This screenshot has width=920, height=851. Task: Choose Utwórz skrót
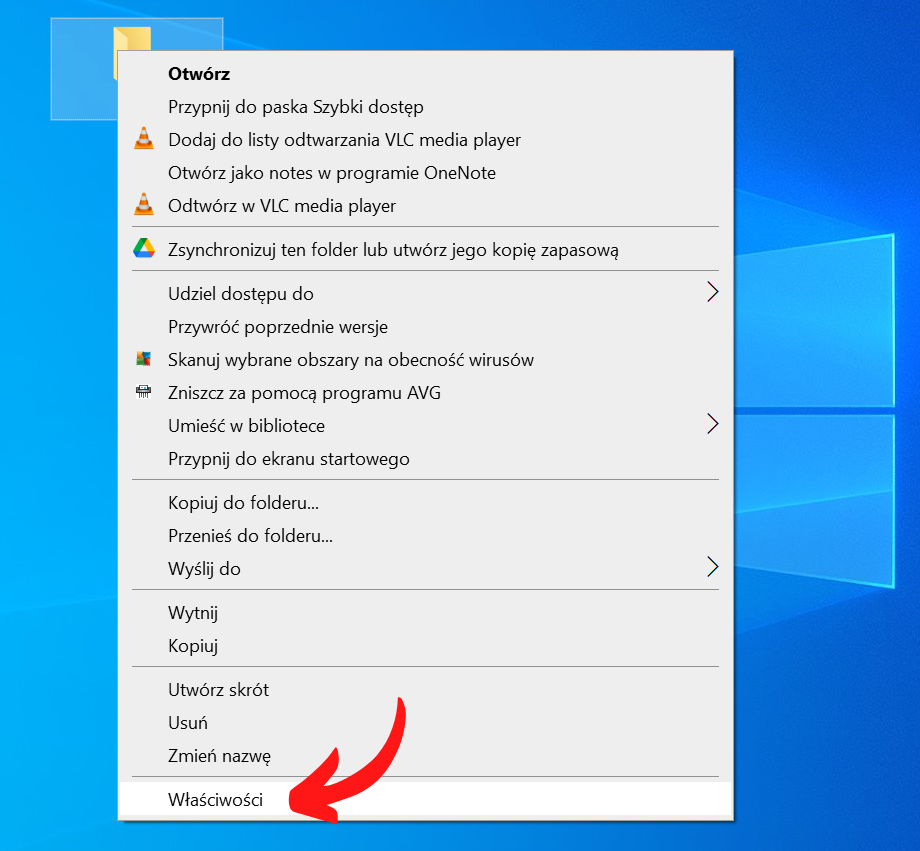click(x=426, y=690)
